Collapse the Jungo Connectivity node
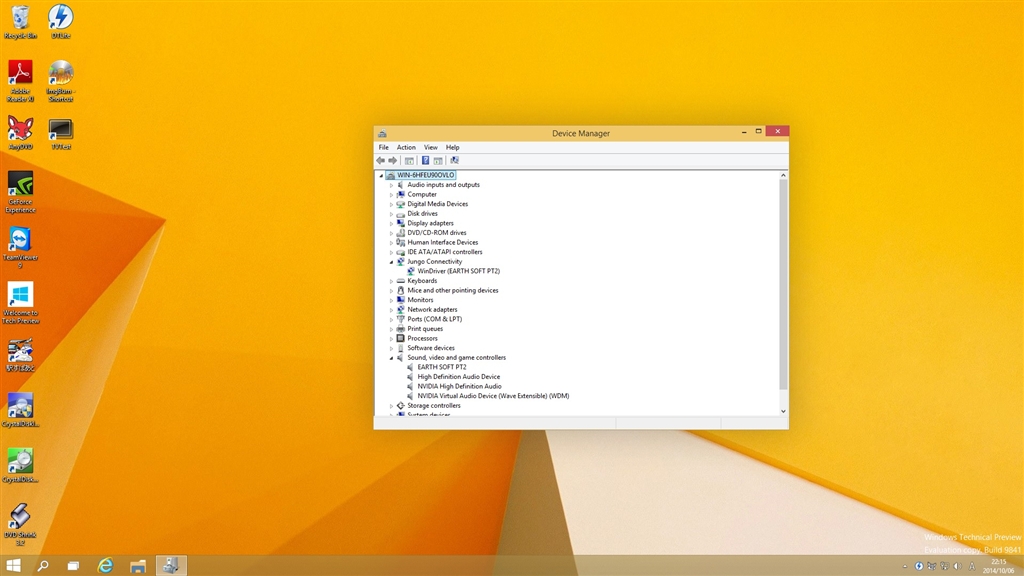 [x=392, y=262]
